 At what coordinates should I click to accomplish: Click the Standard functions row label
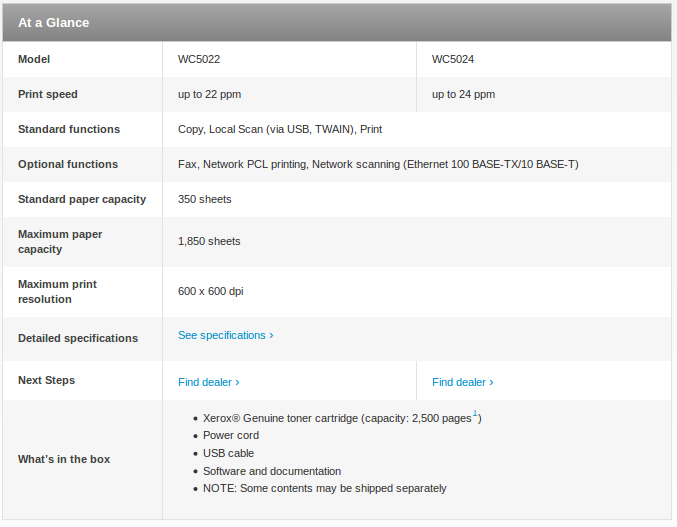[x=69, y=129]
